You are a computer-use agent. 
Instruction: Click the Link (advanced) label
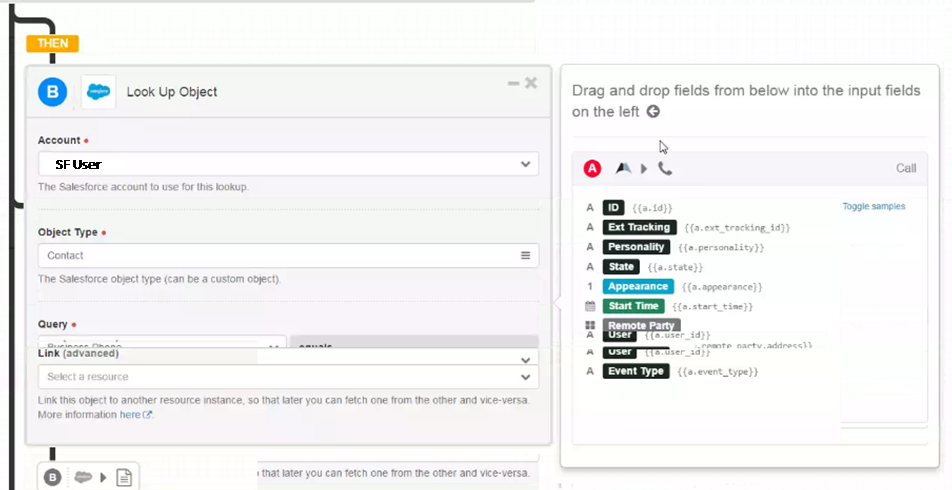(x=78, y=353)
